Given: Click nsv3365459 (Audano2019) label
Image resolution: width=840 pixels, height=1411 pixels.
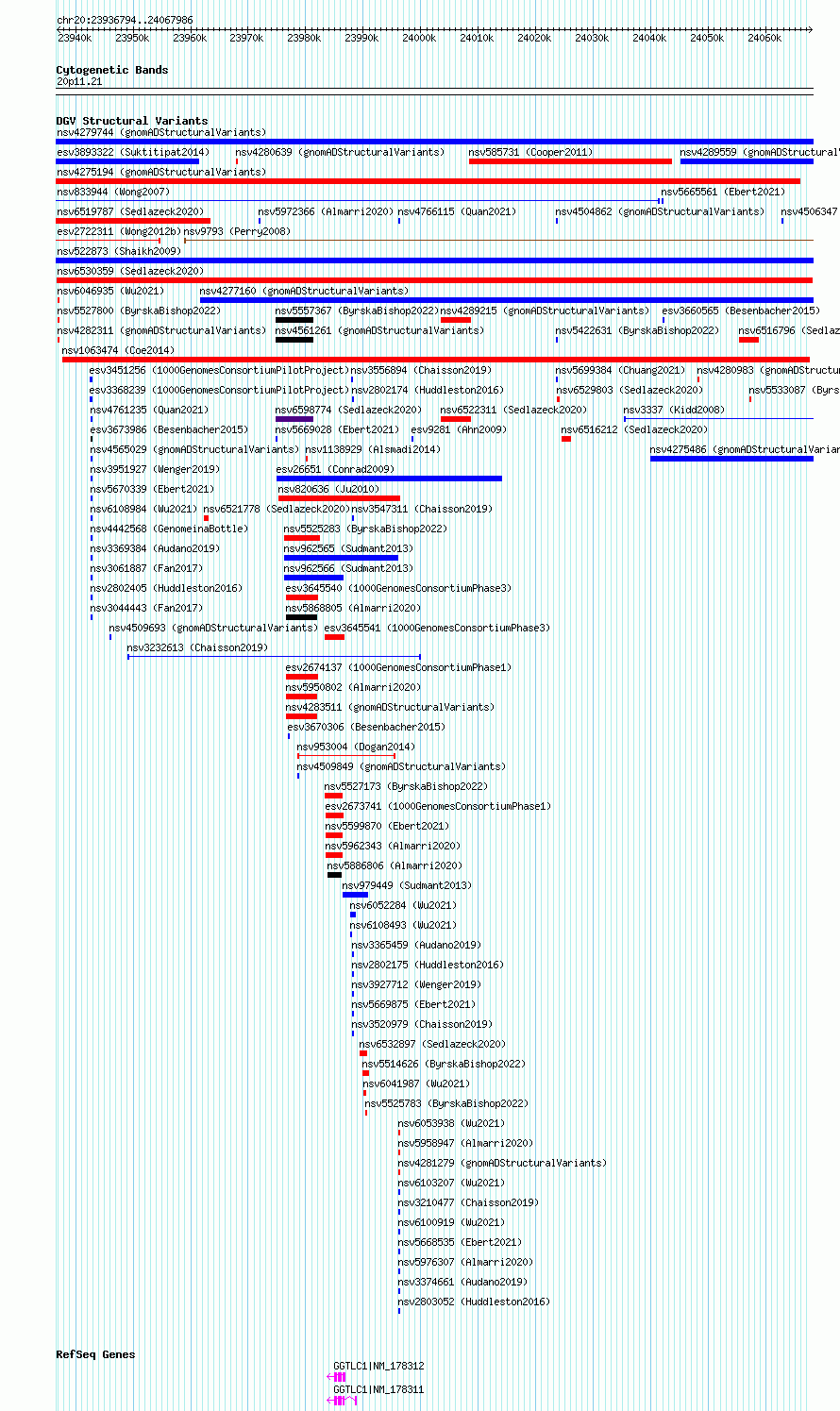Looking at the screenshot, I should 416,945.
